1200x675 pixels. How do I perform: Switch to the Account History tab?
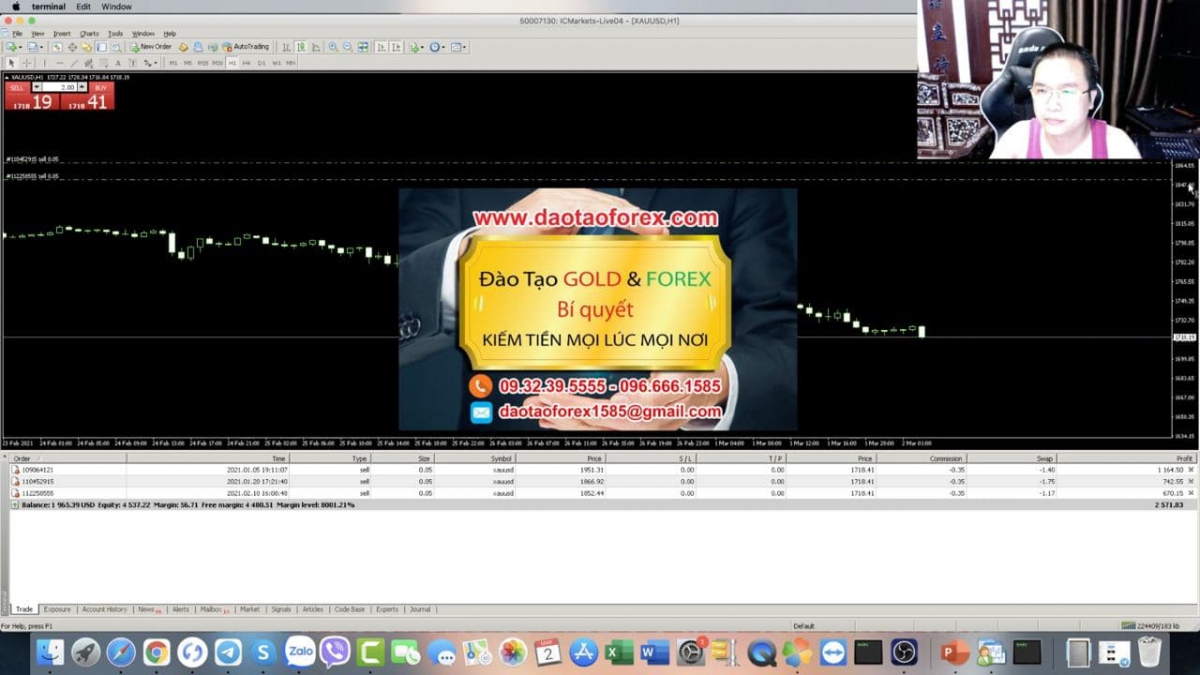pyautogui.click(x=104, y=609)
